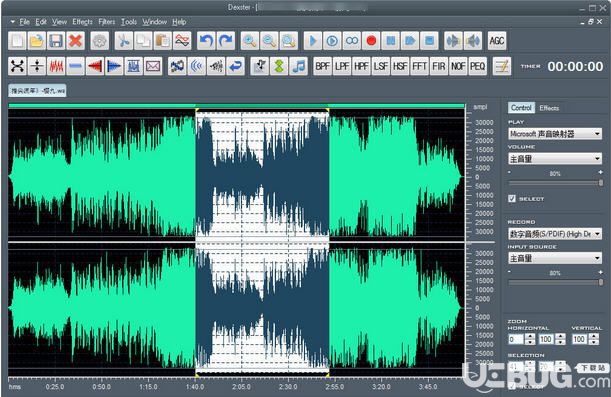The width and height of the screenshot is (611, 397).
Task: Click the envelope effect icon
Action: click(153, 66)
